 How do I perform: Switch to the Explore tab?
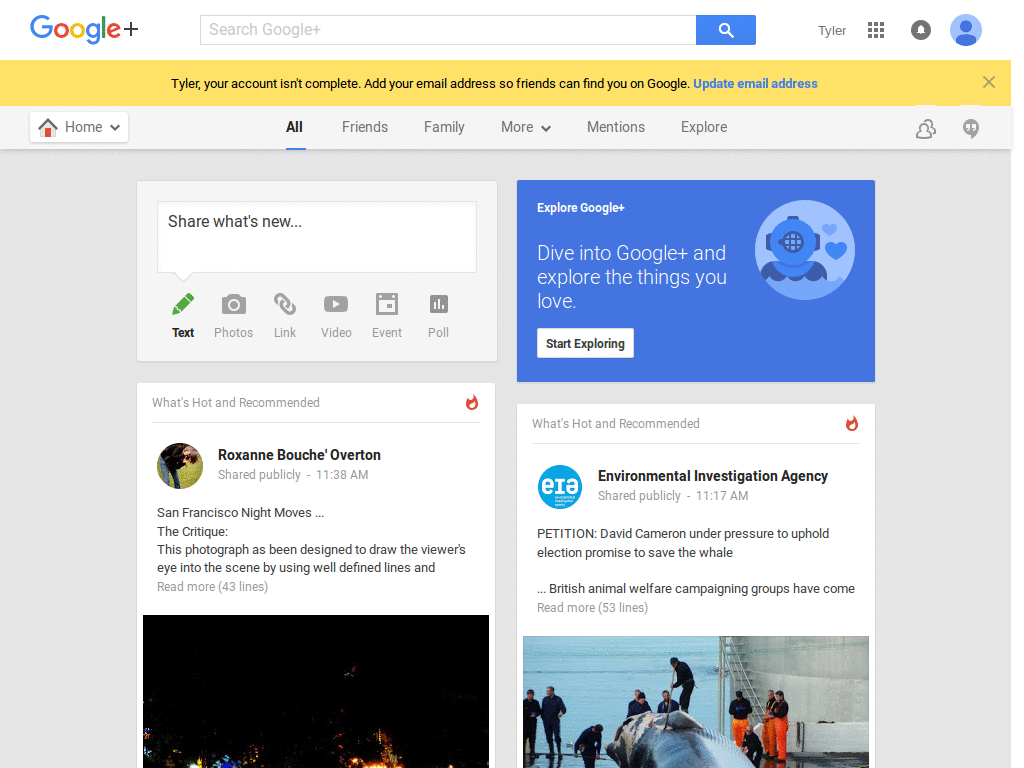[704, 127]
